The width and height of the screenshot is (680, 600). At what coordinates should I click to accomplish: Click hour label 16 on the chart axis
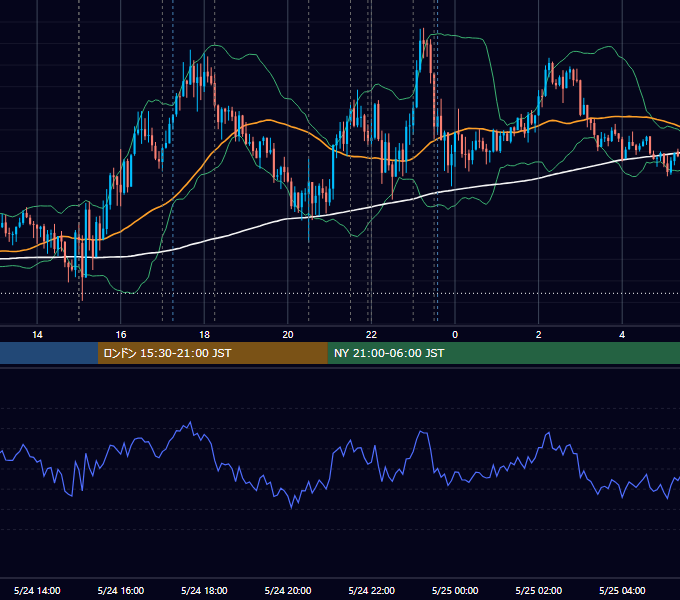click(121, 335)
